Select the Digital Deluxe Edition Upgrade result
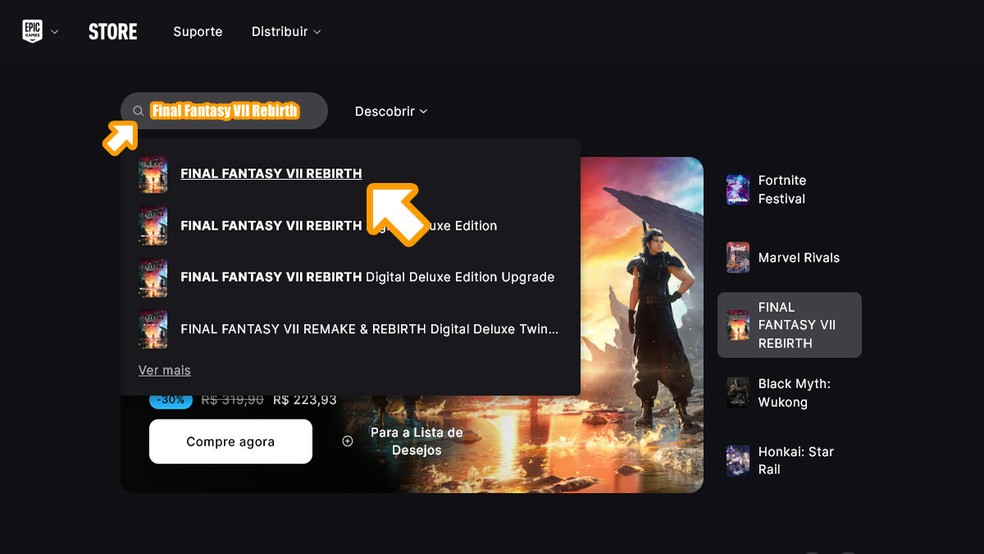This screenshot has width=984, height=554. click(367, 277)
